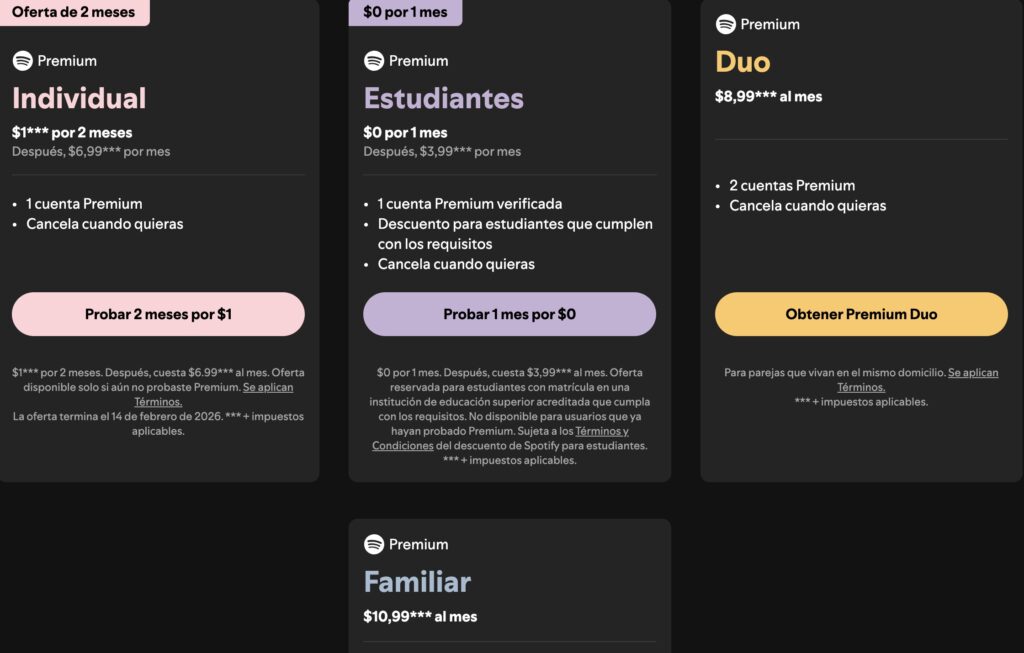The width and height of the screenshot is (1024, 653).
Task: Click the '$10,99*** al mes' Familiar price
Action: pyautogui.click(x=420, y=616)
